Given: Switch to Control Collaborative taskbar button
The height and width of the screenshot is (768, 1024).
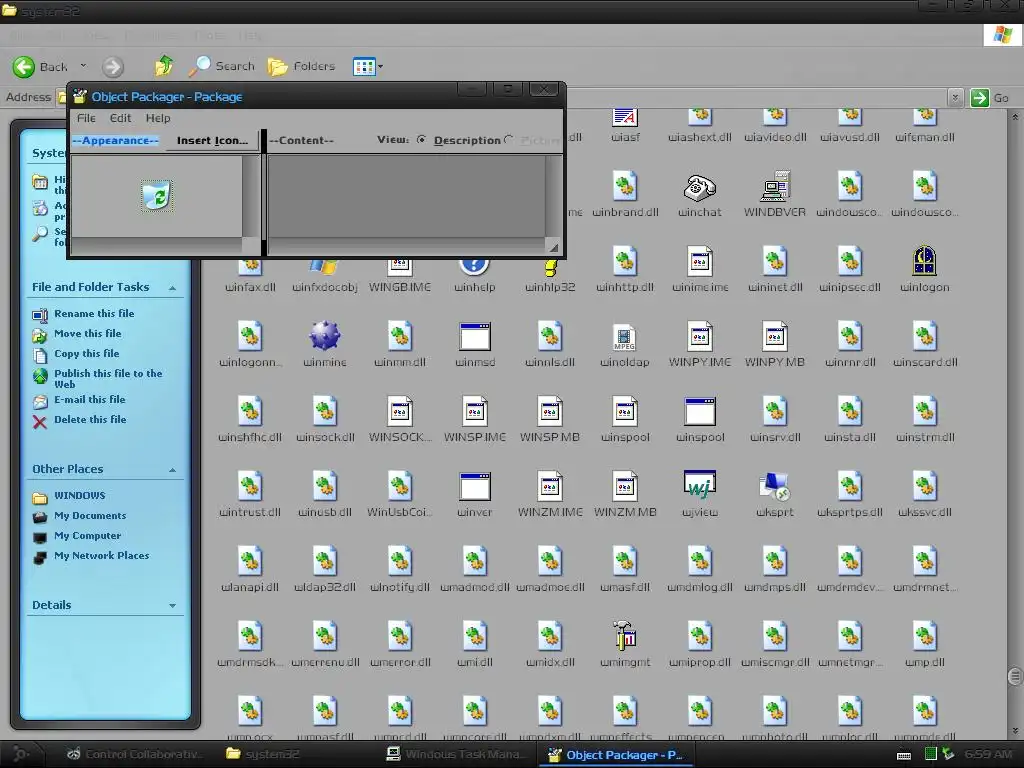Looking at the screenshot, I should coord(135,754).
